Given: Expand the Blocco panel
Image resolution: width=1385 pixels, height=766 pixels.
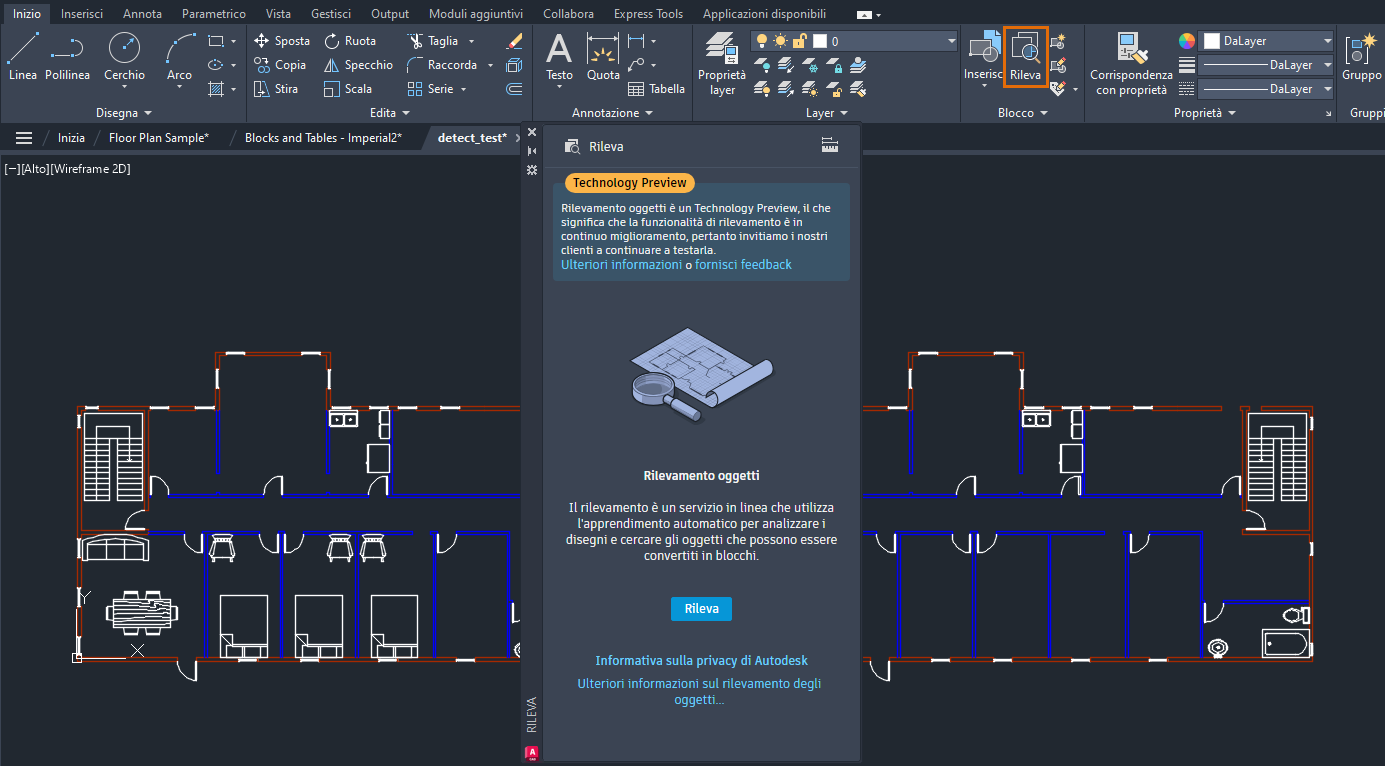Looking at the screenshot, I should point(1023,113).
